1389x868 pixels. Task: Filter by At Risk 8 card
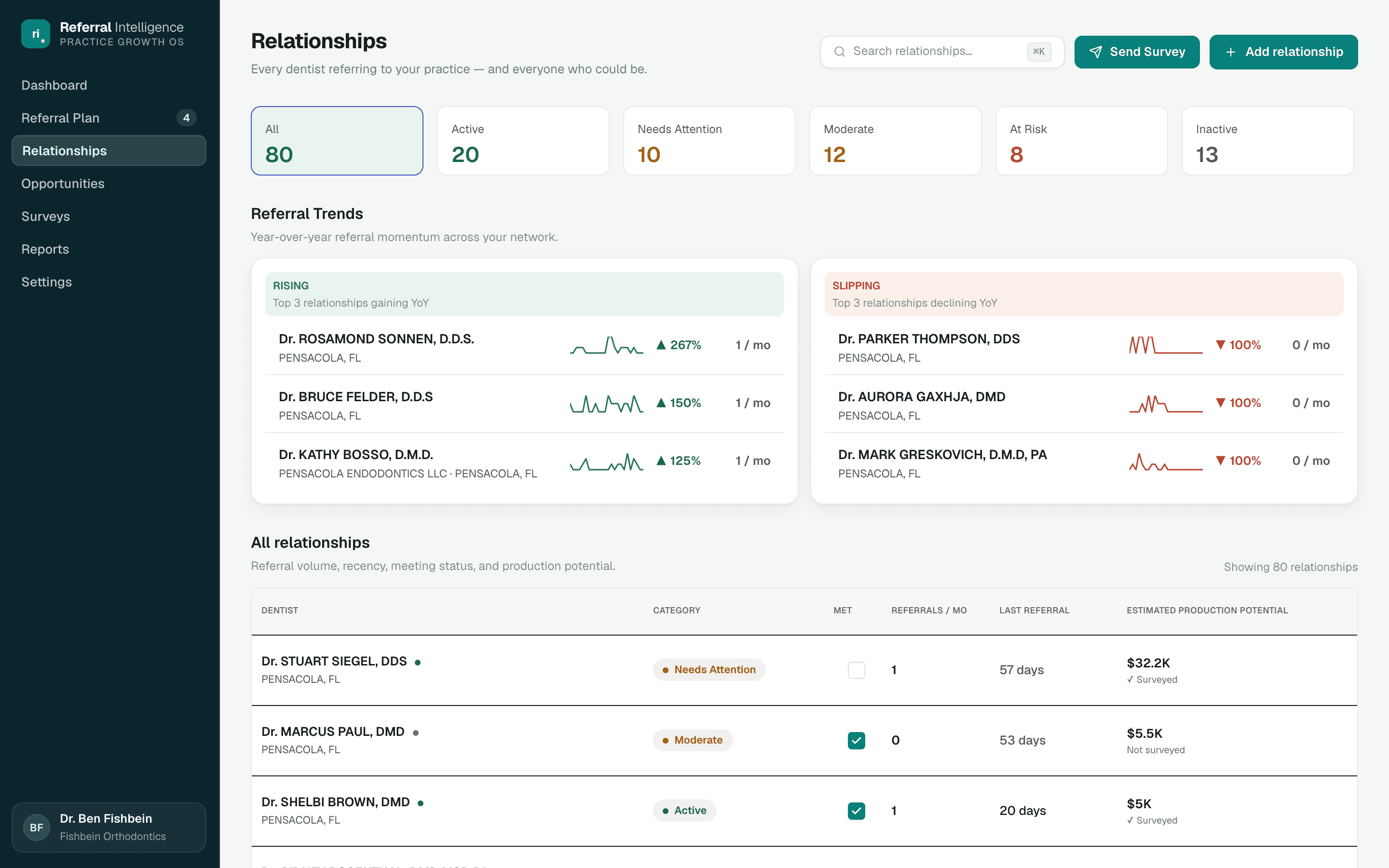click(1081, 141)
